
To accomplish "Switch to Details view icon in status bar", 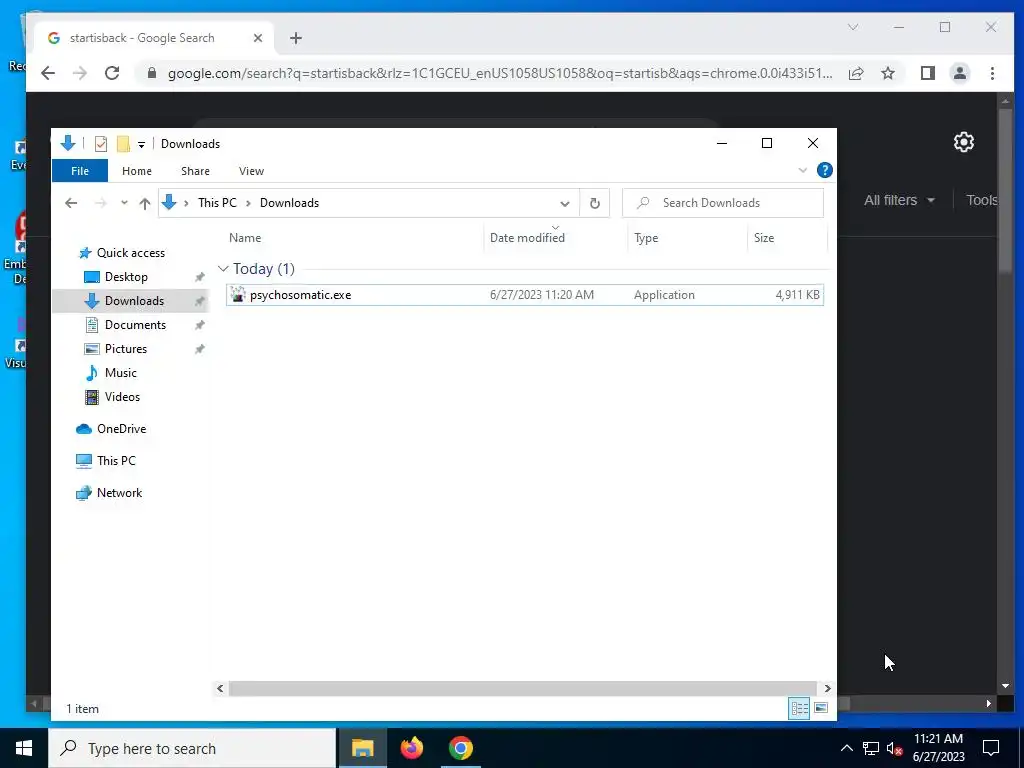I will click(x=799, y=709).
